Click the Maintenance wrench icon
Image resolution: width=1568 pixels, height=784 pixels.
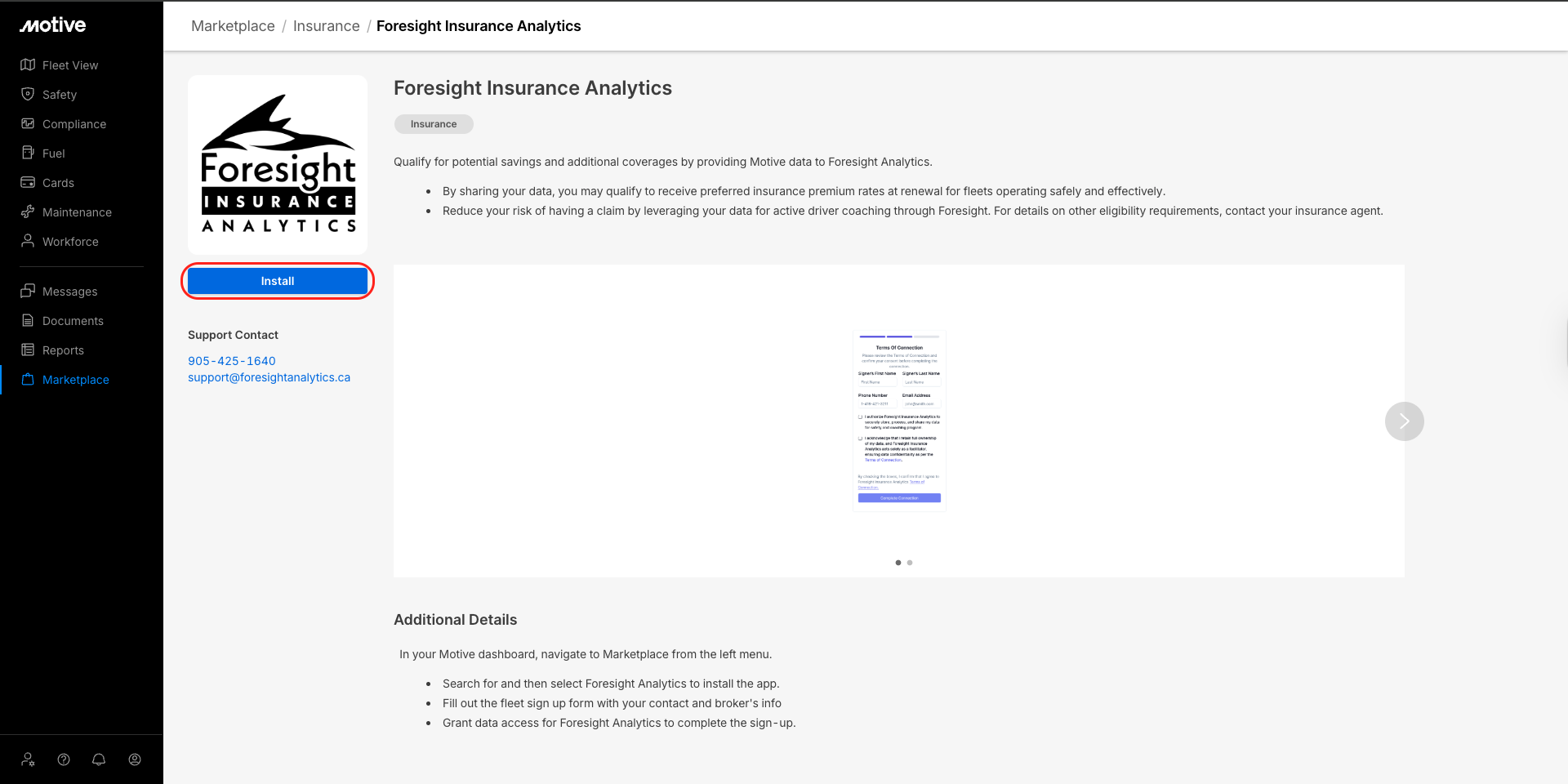28,212
